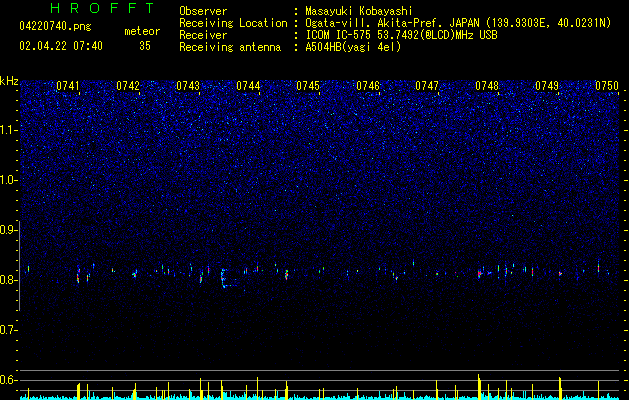Screen dimensions: 629x400
Task: Click the meteor count value 35
Action: (x=145, y=46)
